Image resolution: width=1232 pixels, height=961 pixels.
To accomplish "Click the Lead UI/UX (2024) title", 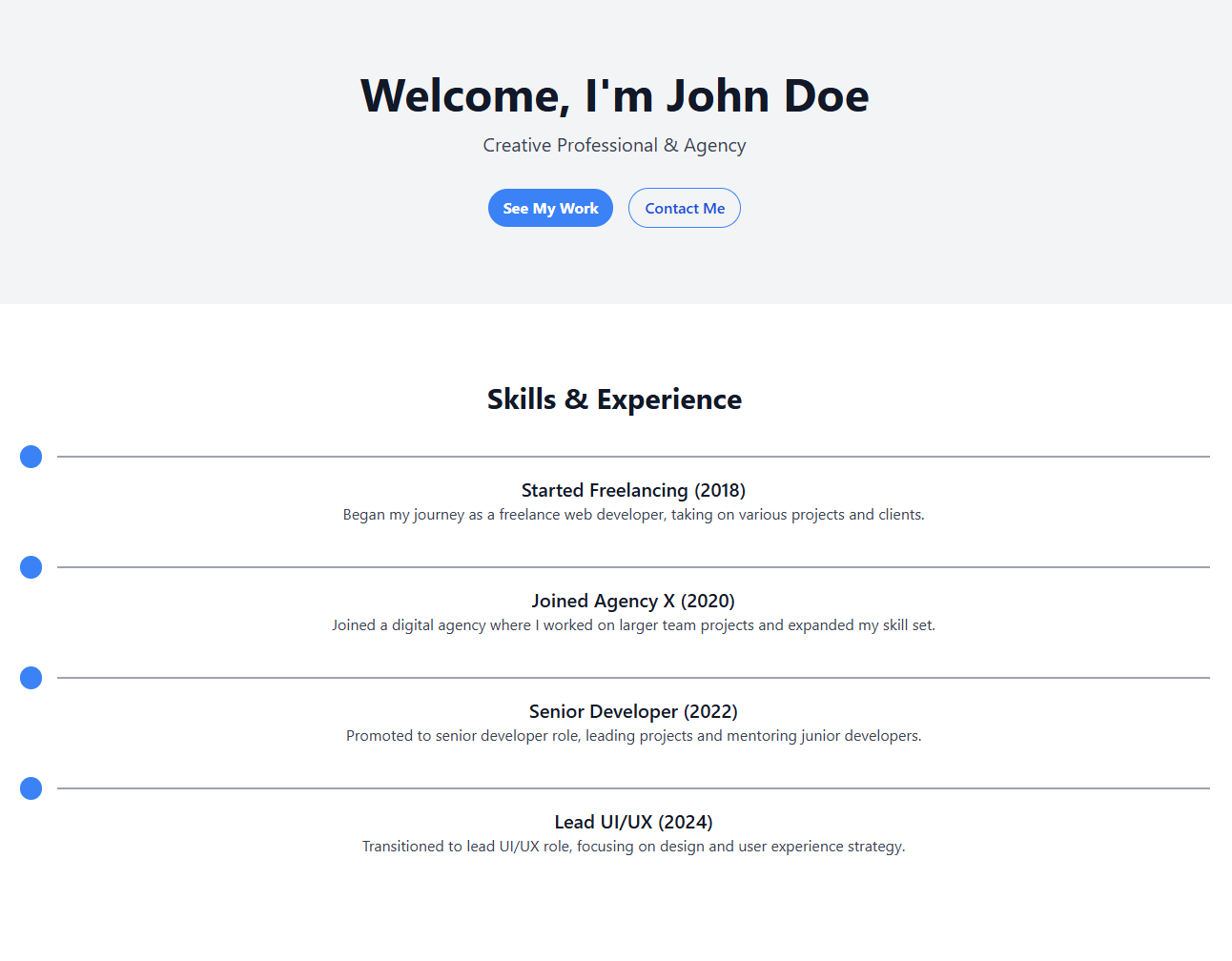I will click(x=634, y=822).
